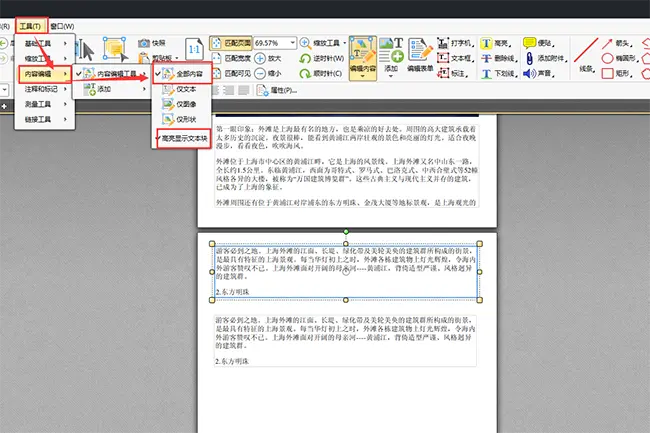Viewport: 650px width, 433px height.
Task: Click the 匹配宽度 fit width button
Action: (x=231, y=58)
